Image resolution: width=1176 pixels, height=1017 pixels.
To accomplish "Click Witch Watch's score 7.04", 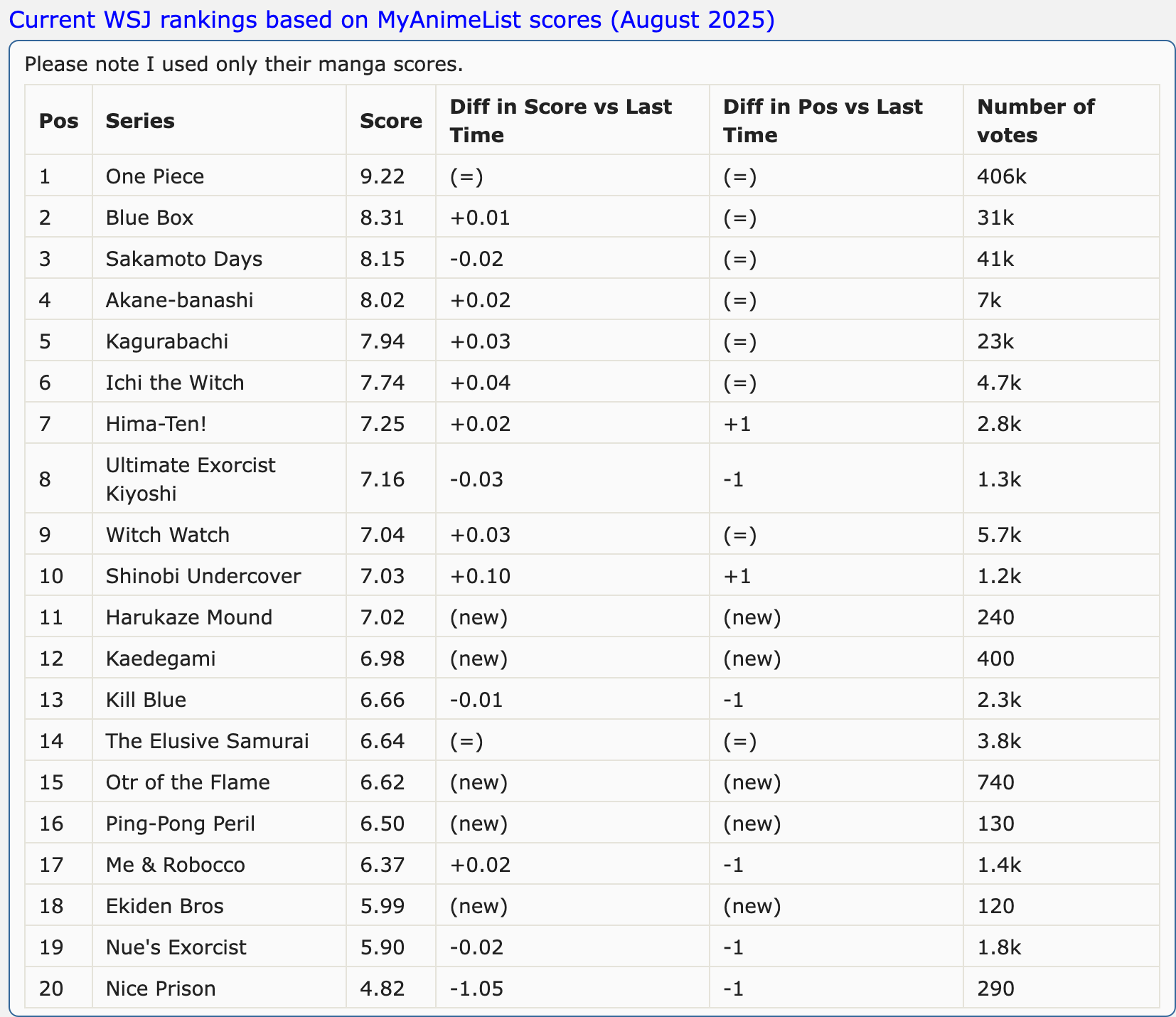I will tap(382, 534).
